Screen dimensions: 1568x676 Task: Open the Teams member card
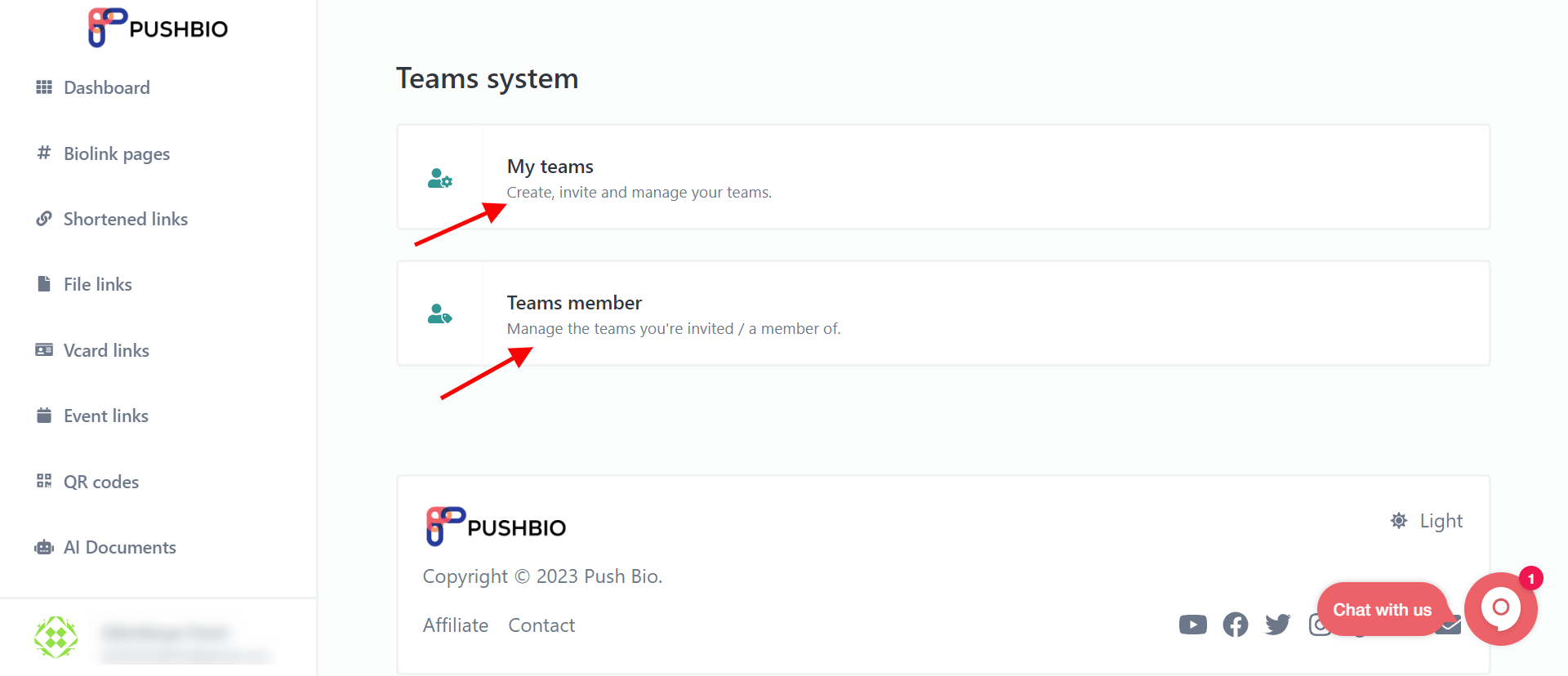click(943, 314)
